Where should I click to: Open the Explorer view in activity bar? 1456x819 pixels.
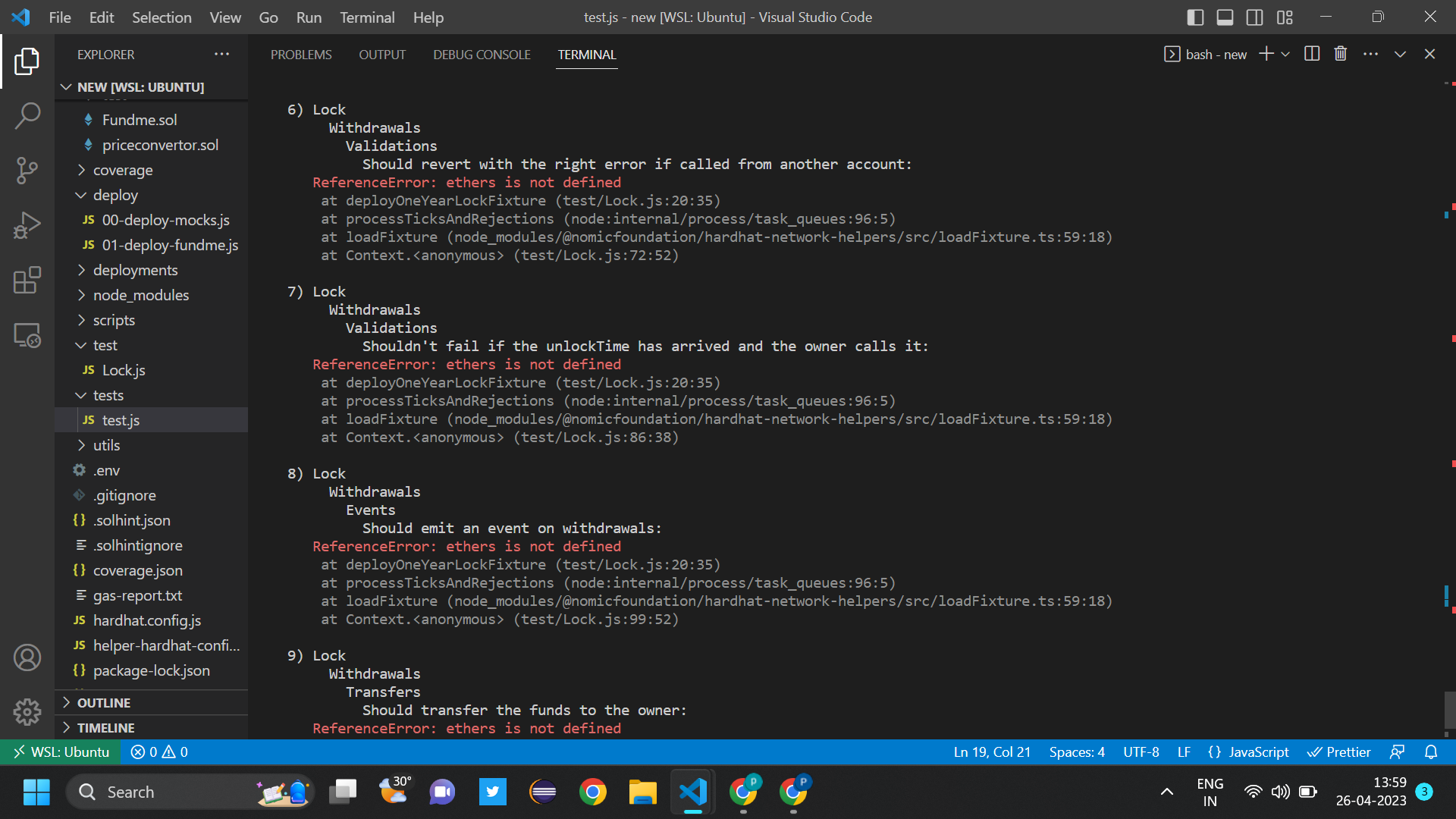coord(27,61)
